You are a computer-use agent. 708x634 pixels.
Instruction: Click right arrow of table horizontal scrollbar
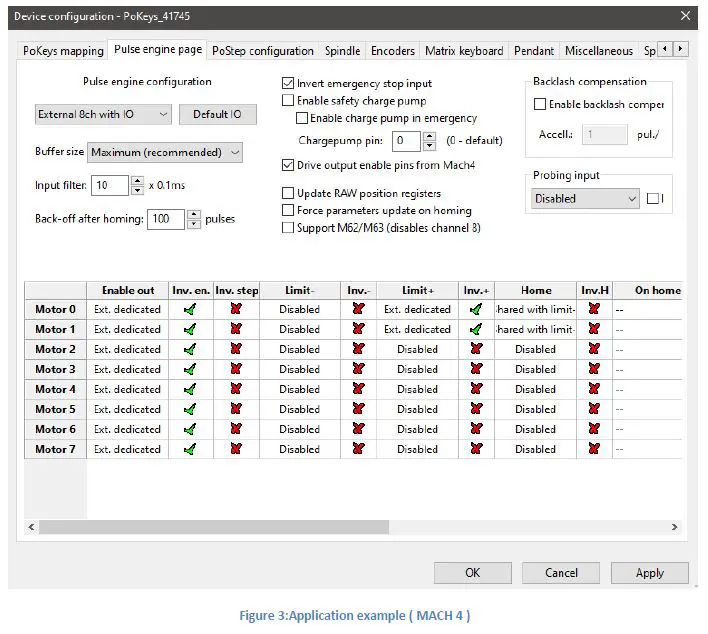pyautogui.click(x=674, y=527)
